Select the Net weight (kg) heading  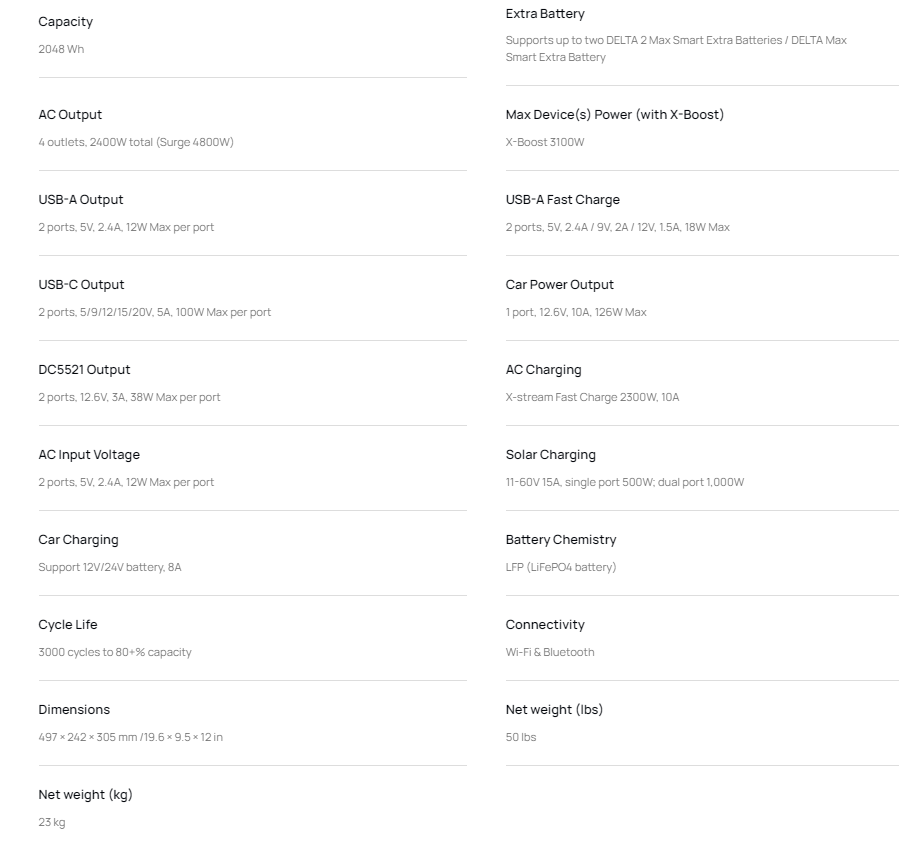(x=85, y=795)
